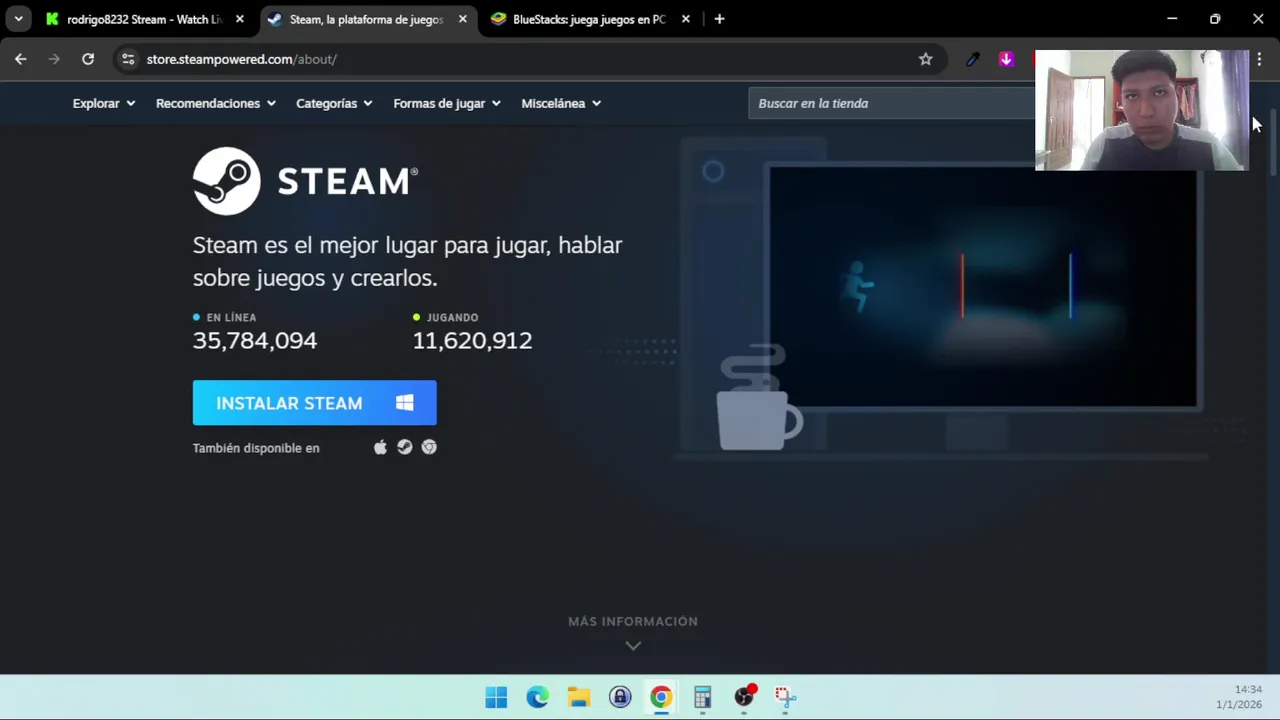Click the Windows icon on Instalar Steam button
The width and height of the screenshot is (1280, 720).
point(404,403)
